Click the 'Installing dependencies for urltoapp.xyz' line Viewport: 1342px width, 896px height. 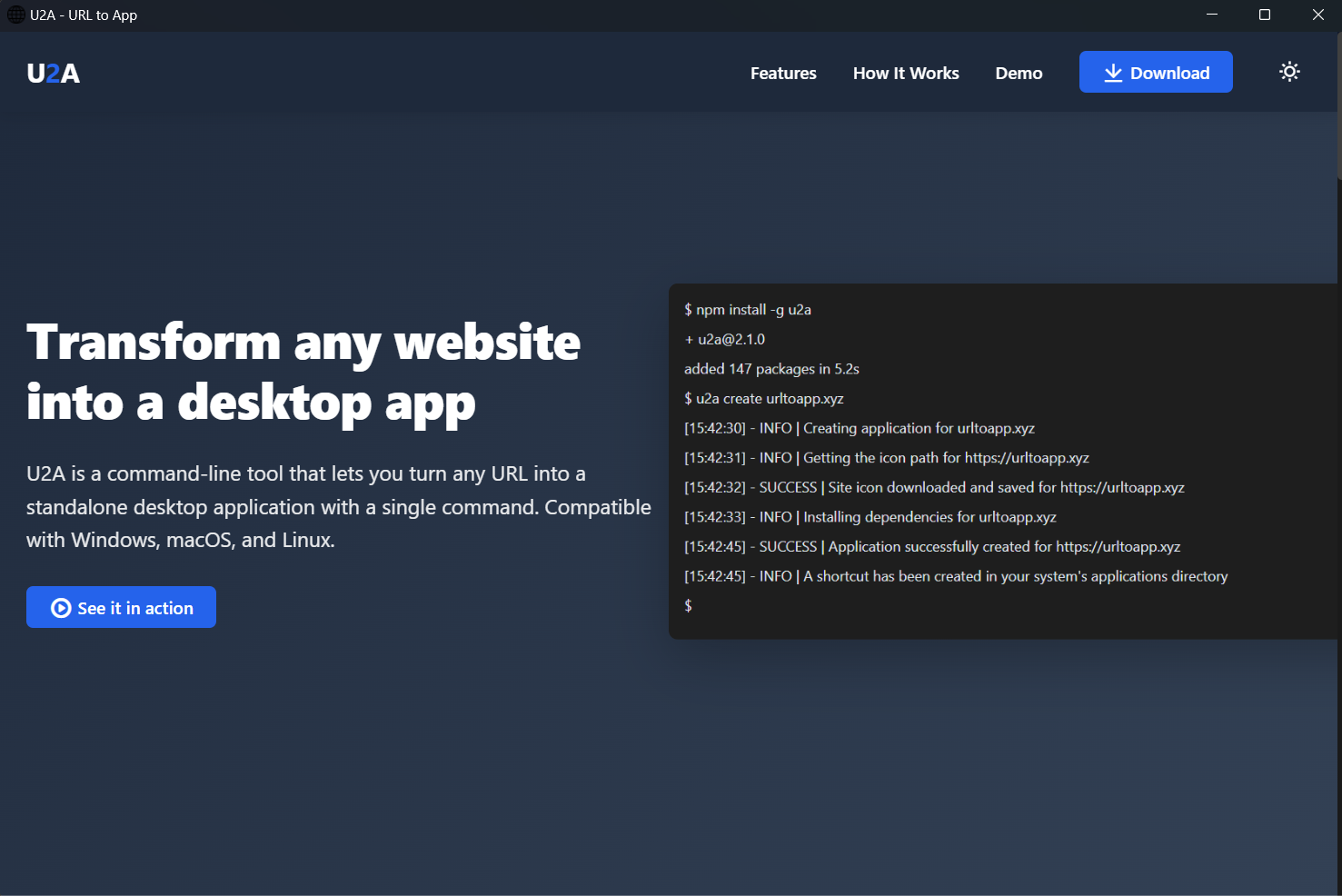(870, 517)
